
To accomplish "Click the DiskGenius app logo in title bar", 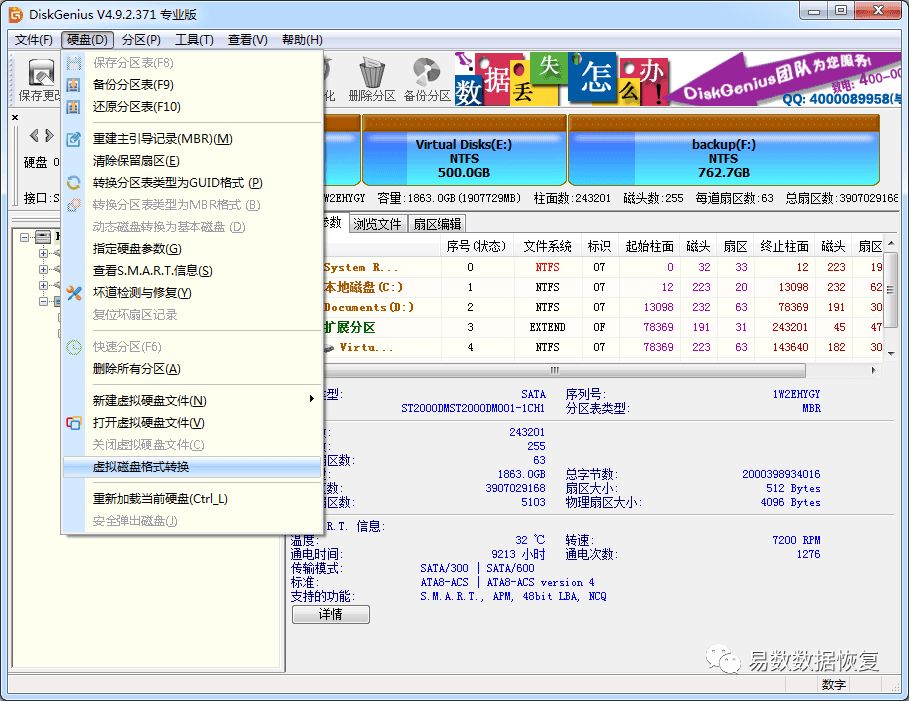I will (x=16, y=14).
